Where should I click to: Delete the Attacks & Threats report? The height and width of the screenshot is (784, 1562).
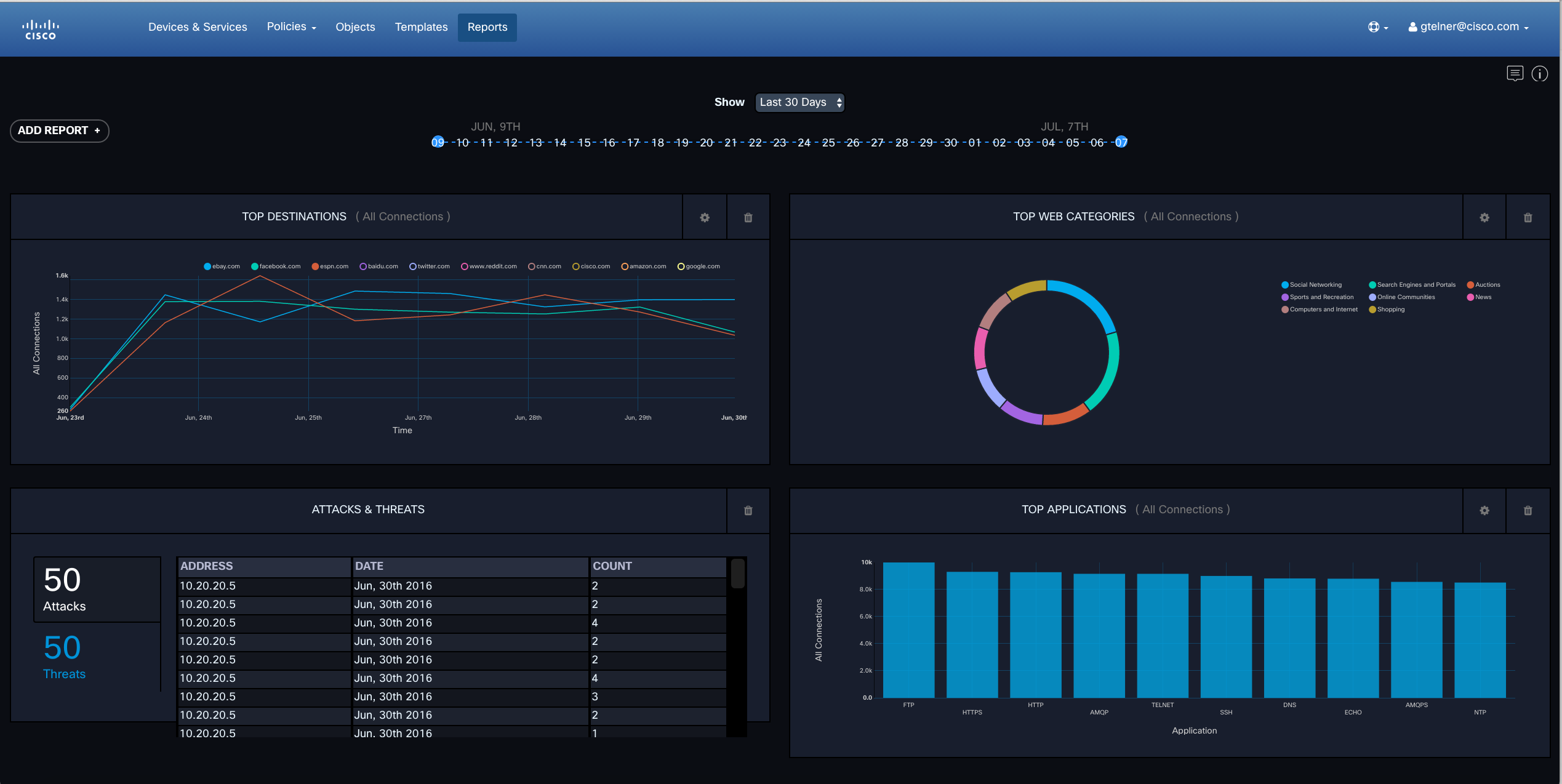click(748, 510)
